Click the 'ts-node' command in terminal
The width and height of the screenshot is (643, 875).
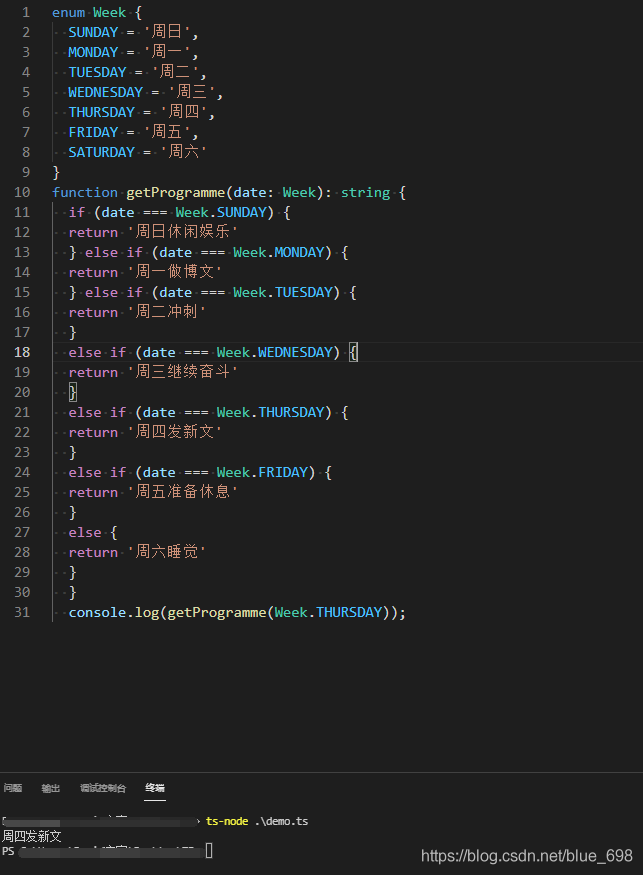pos(227,821)
